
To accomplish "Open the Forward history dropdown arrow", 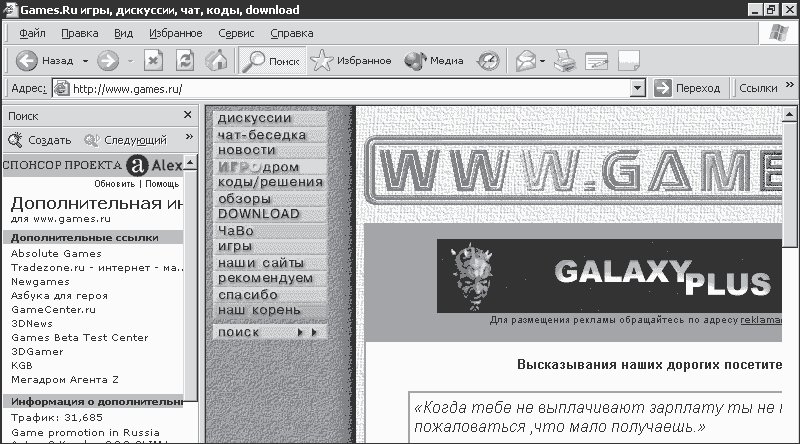I will [131, 61].
